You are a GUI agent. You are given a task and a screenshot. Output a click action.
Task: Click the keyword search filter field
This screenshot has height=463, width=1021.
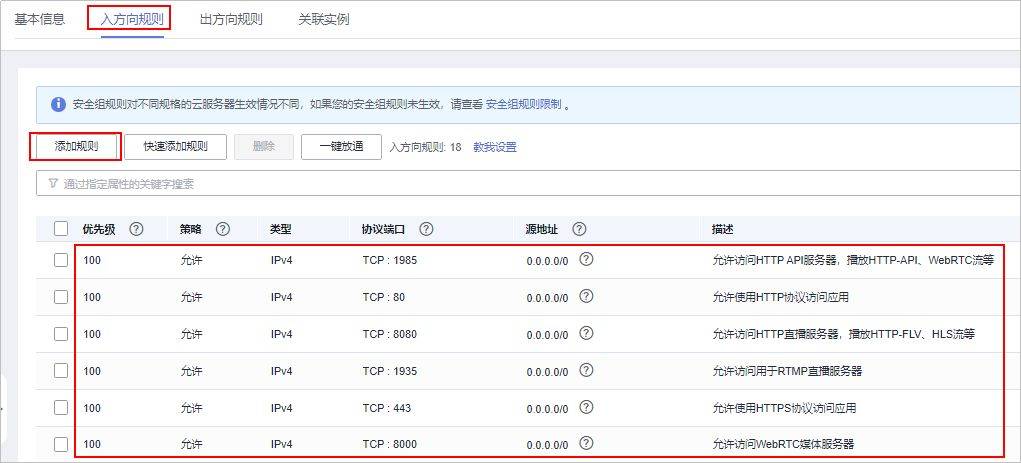[x=500, y=183]
